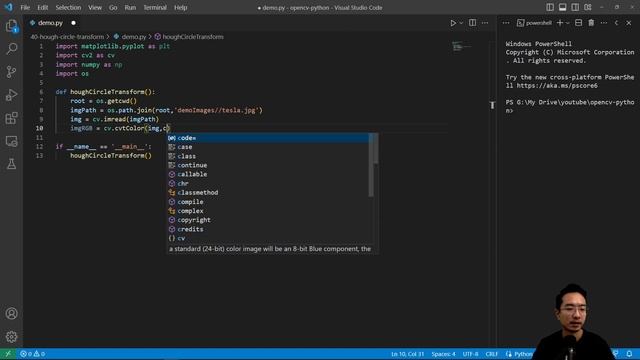Change line endings via CRLF
Viewport: 640px width, 360px height.
[491, 354]
